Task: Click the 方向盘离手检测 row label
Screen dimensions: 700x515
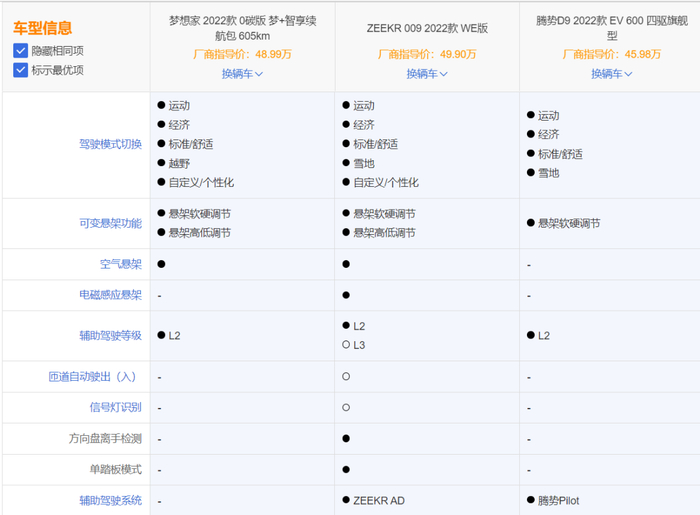Action: 105,439
